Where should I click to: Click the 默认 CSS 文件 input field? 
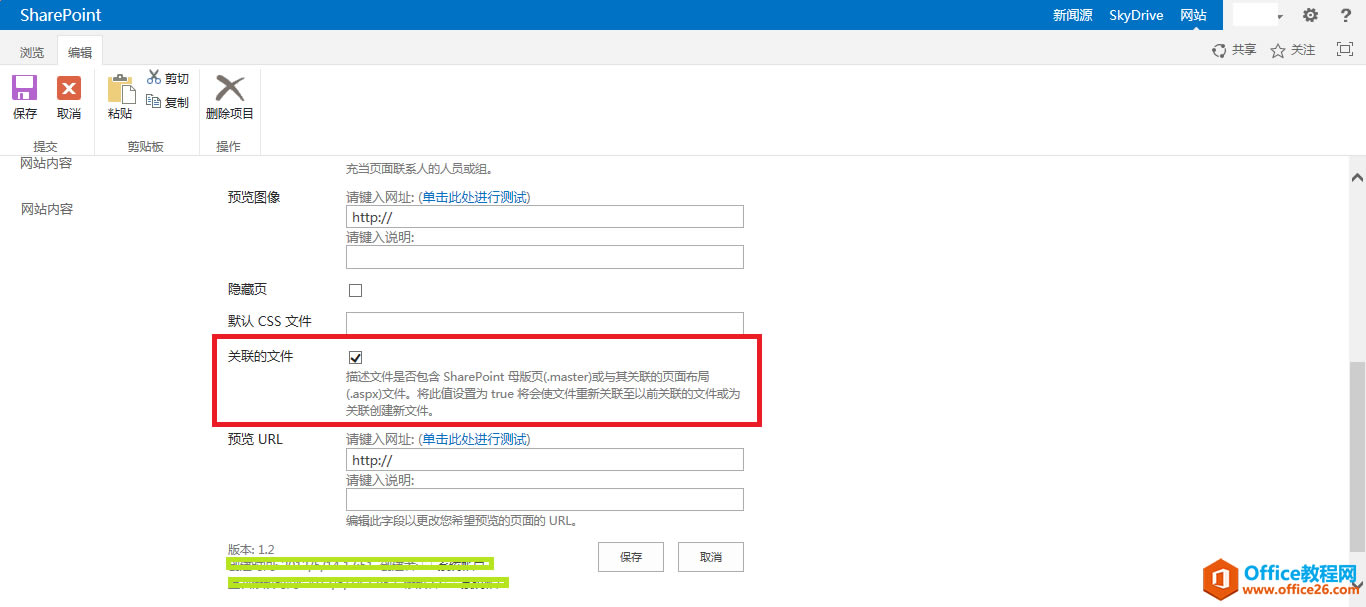[x=544, y=322]
